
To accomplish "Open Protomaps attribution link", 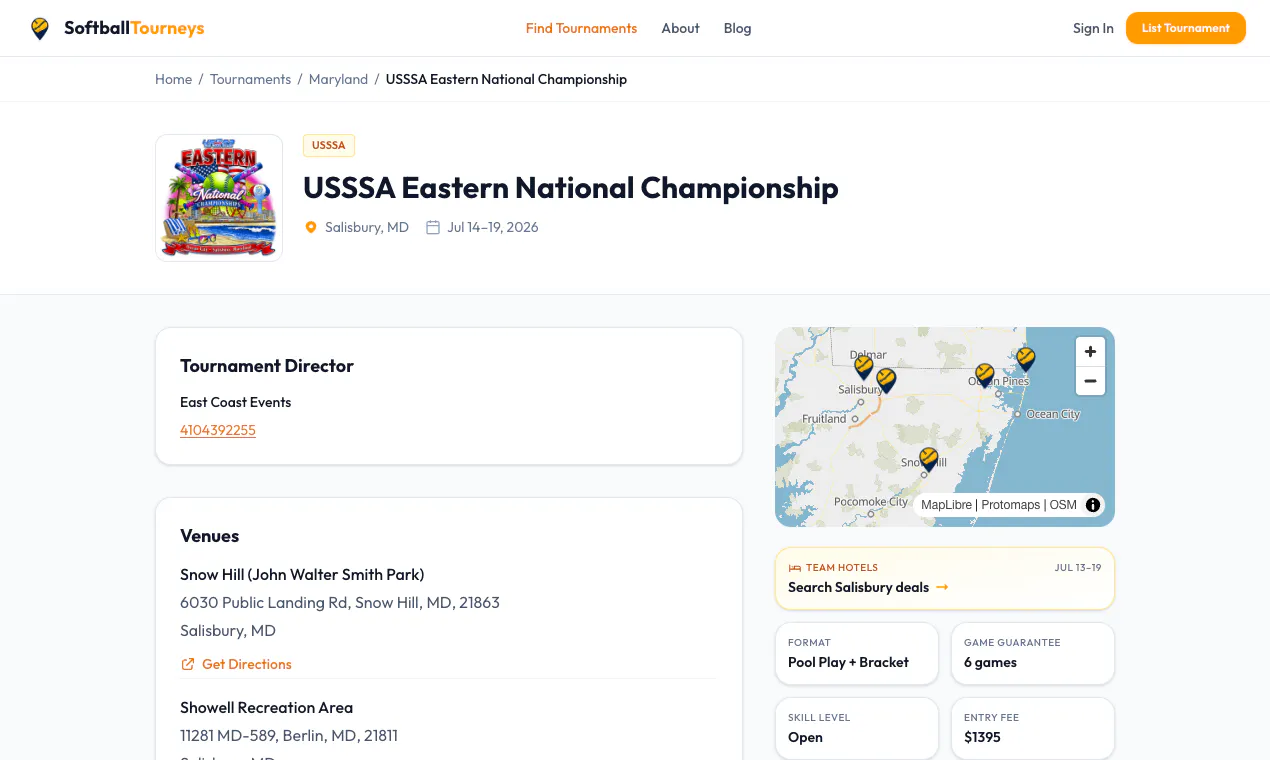I will click(x=1010, y=505).
